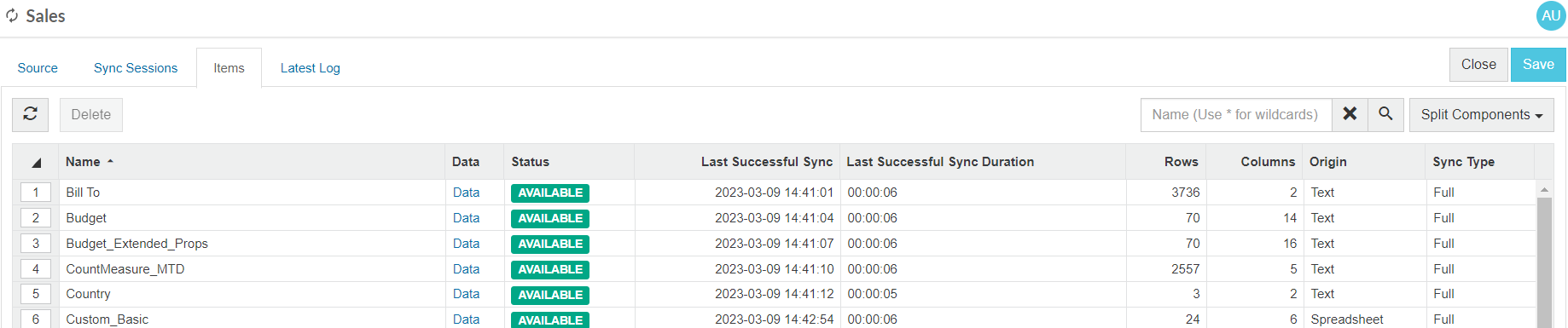
Task: Clear the name search with X icon
Action: 1350,114
